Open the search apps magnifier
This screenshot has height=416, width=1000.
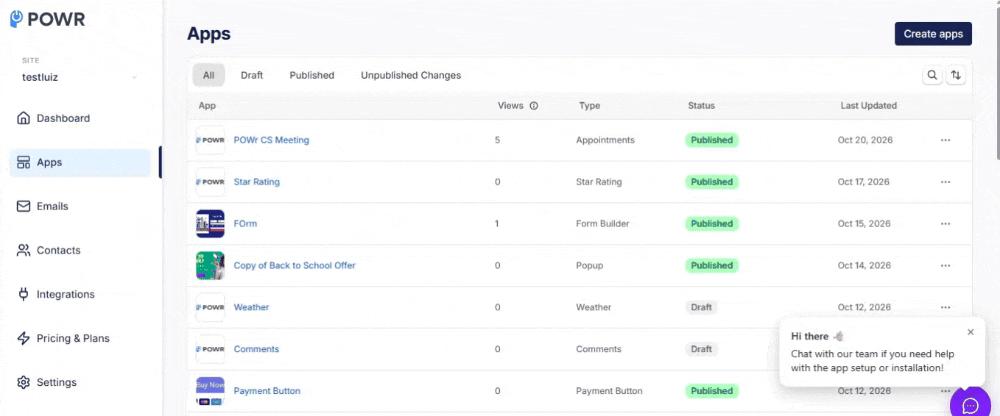click(x=932, y=75)
